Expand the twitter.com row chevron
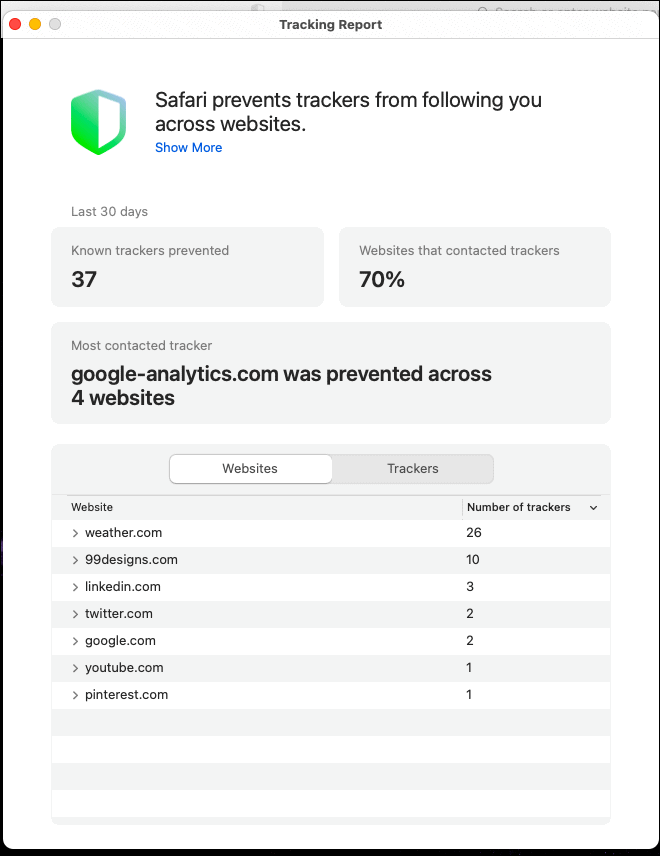660x856 pixels. pyautogui.click(x=75, y=614)
